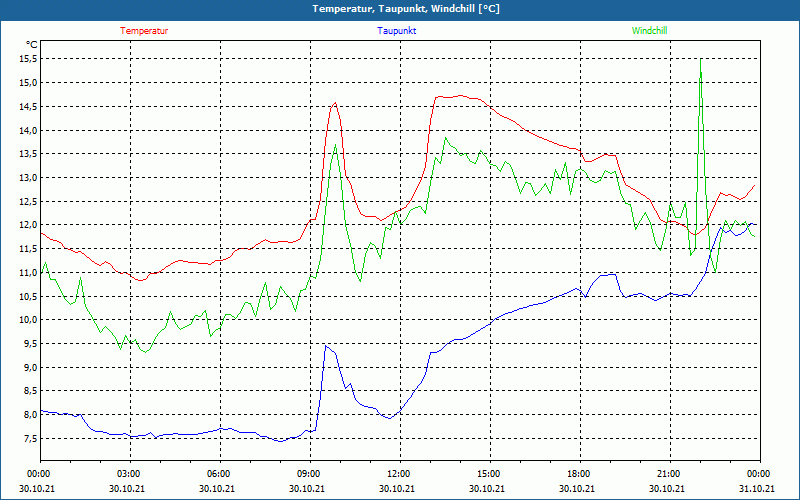Viewport: 800px width, 500px height.
Task: Click the 9,0 y-axis value
Action: point(31,367)
